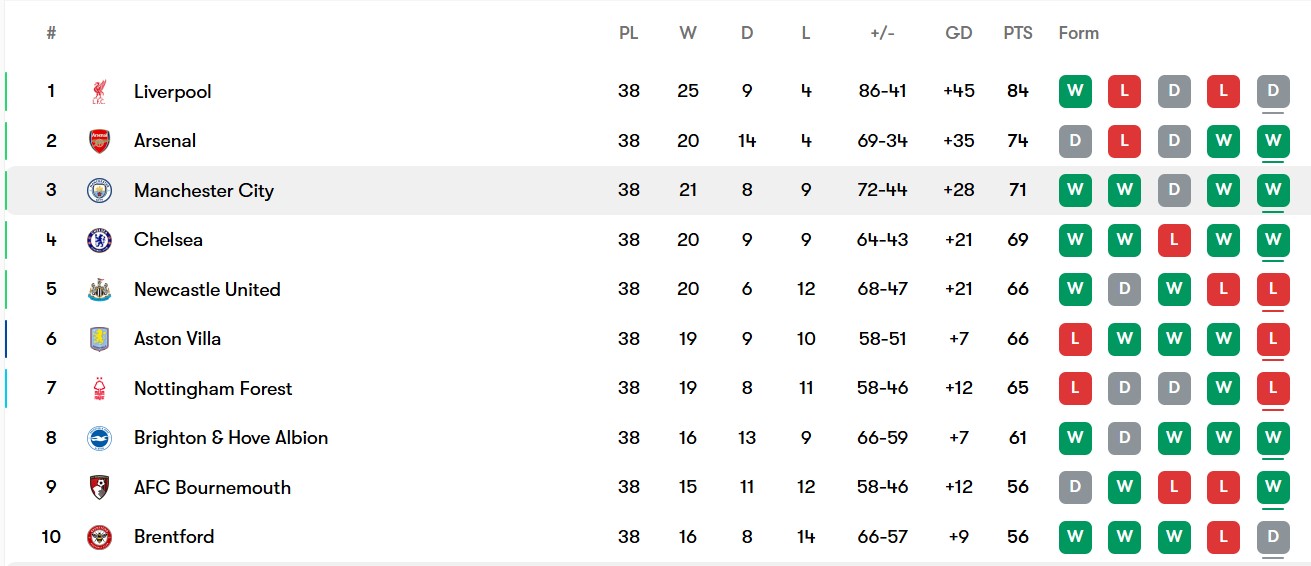
Task: Open the Nottingham Forest team link
Action: 213,389
